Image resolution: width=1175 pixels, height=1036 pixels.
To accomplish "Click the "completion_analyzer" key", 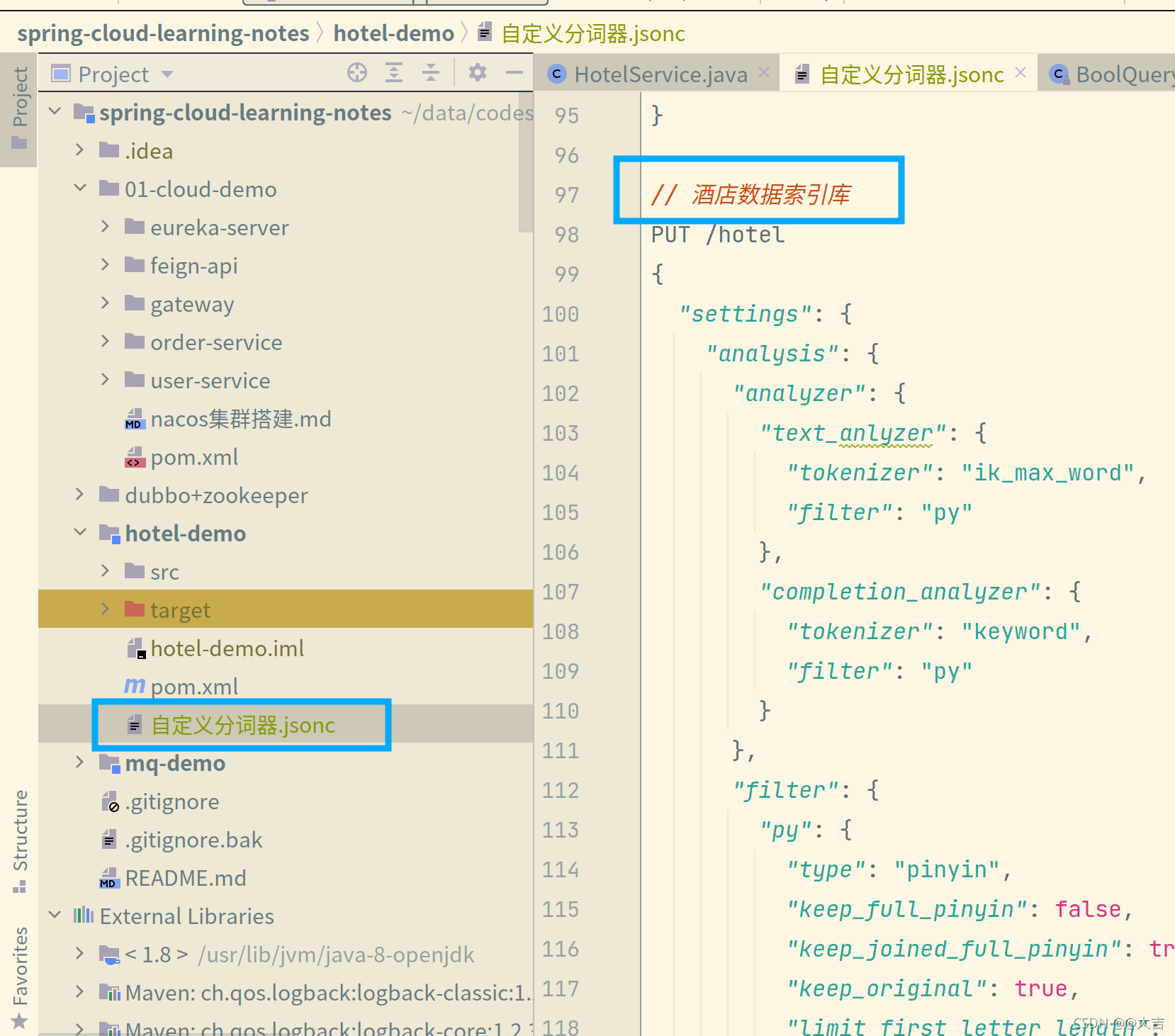I will tap(900, 592).
